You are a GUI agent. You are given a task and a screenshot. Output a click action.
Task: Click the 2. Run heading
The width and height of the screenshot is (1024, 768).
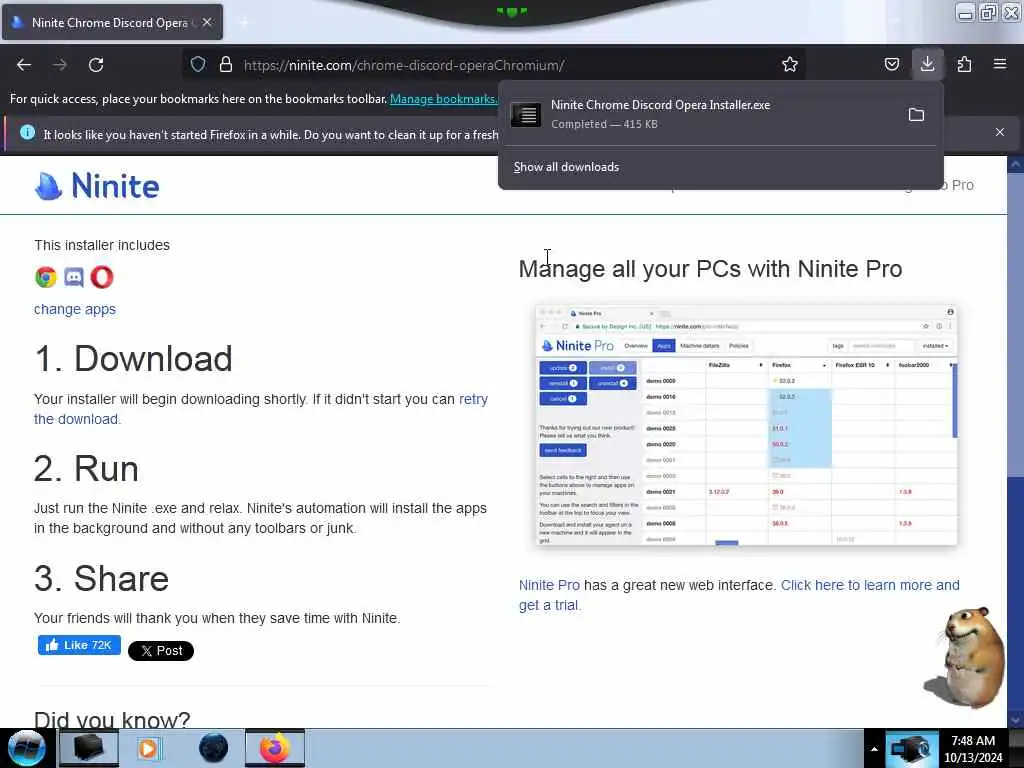[x=86, y=469]
